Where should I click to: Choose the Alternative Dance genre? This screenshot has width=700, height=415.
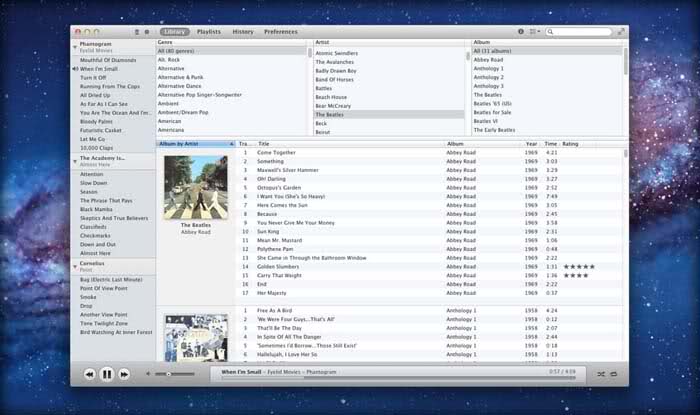coord(179,86)
